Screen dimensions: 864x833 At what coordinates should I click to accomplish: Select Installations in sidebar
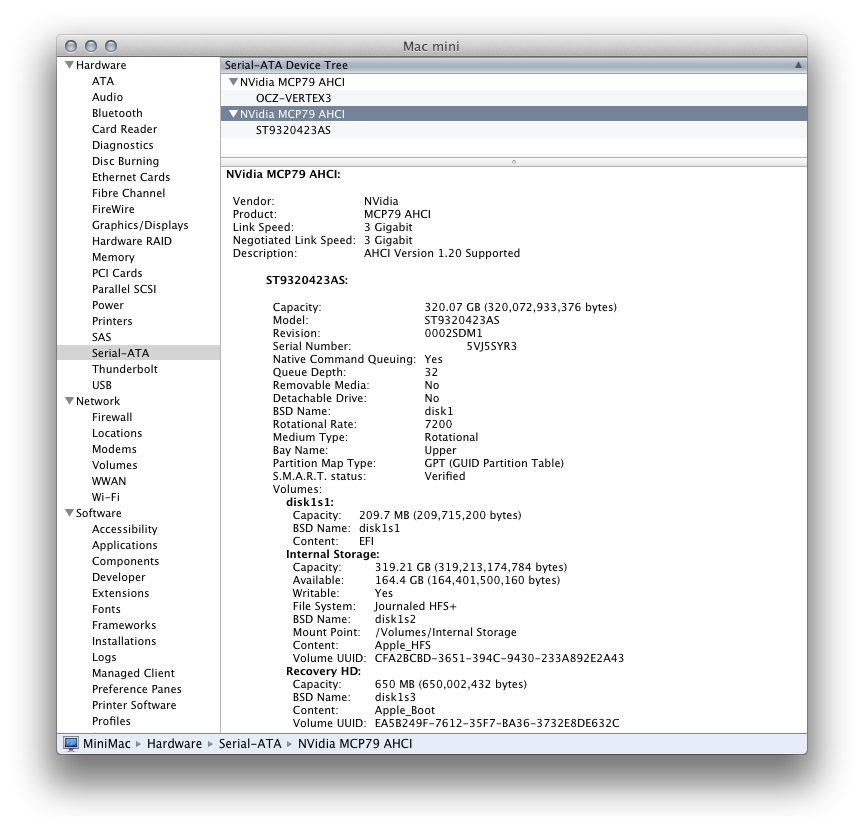124,641
